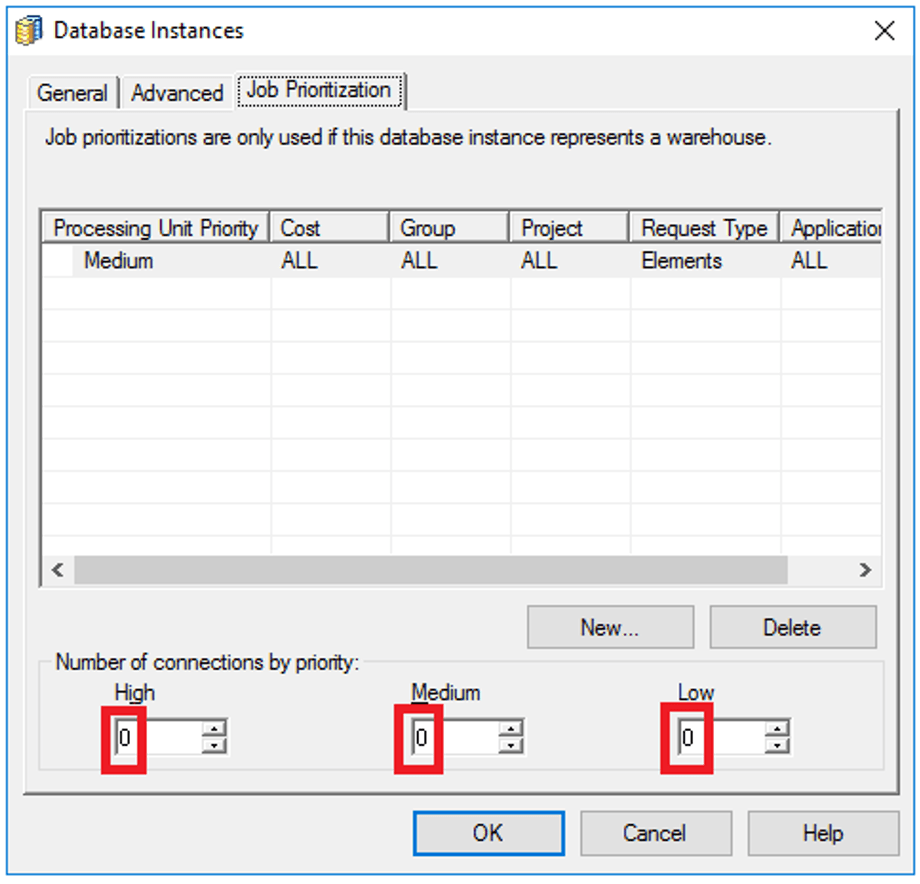
Task: Click the High connections input field
Action: tap(158, 739)
